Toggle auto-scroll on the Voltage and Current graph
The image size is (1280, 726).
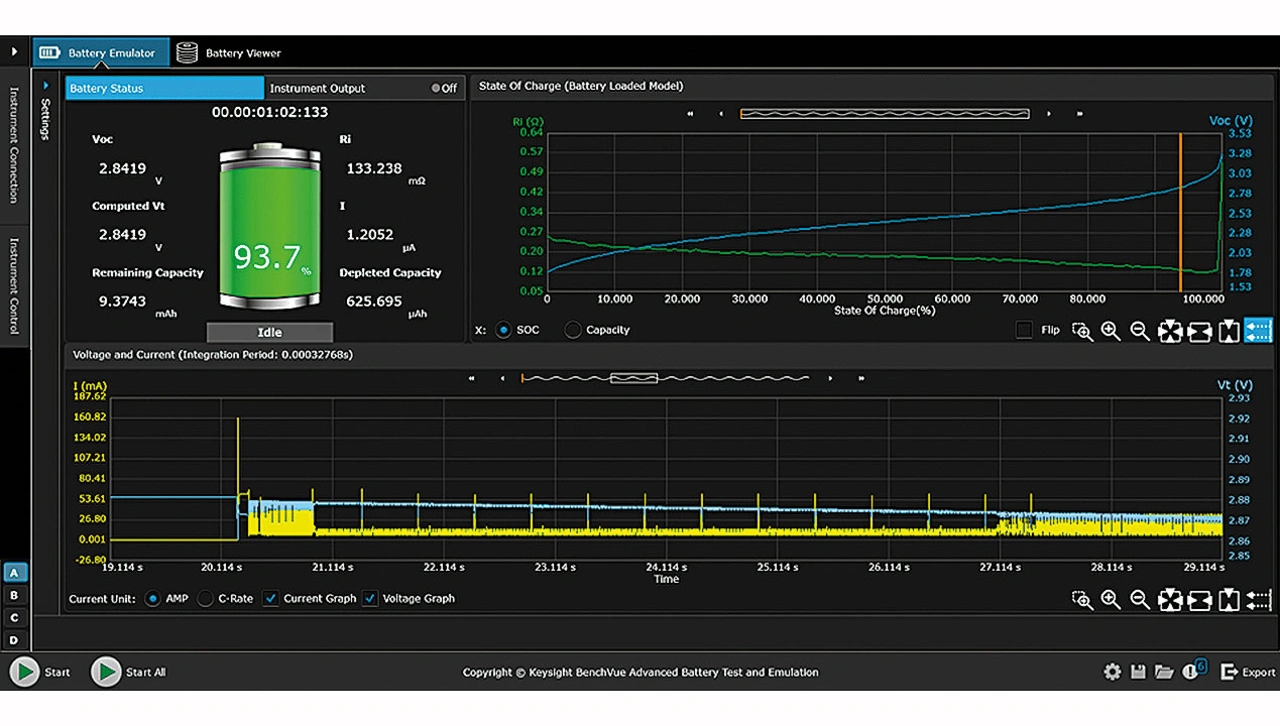pos(1258,600)
